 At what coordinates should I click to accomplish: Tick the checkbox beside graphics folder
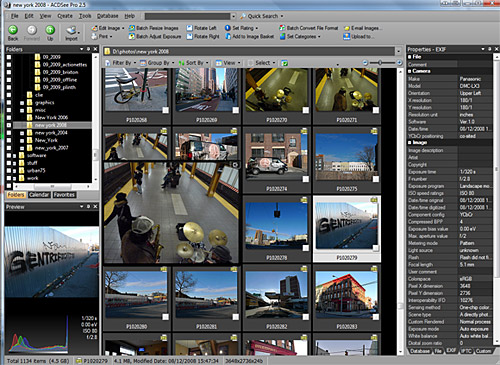[9, 103]
